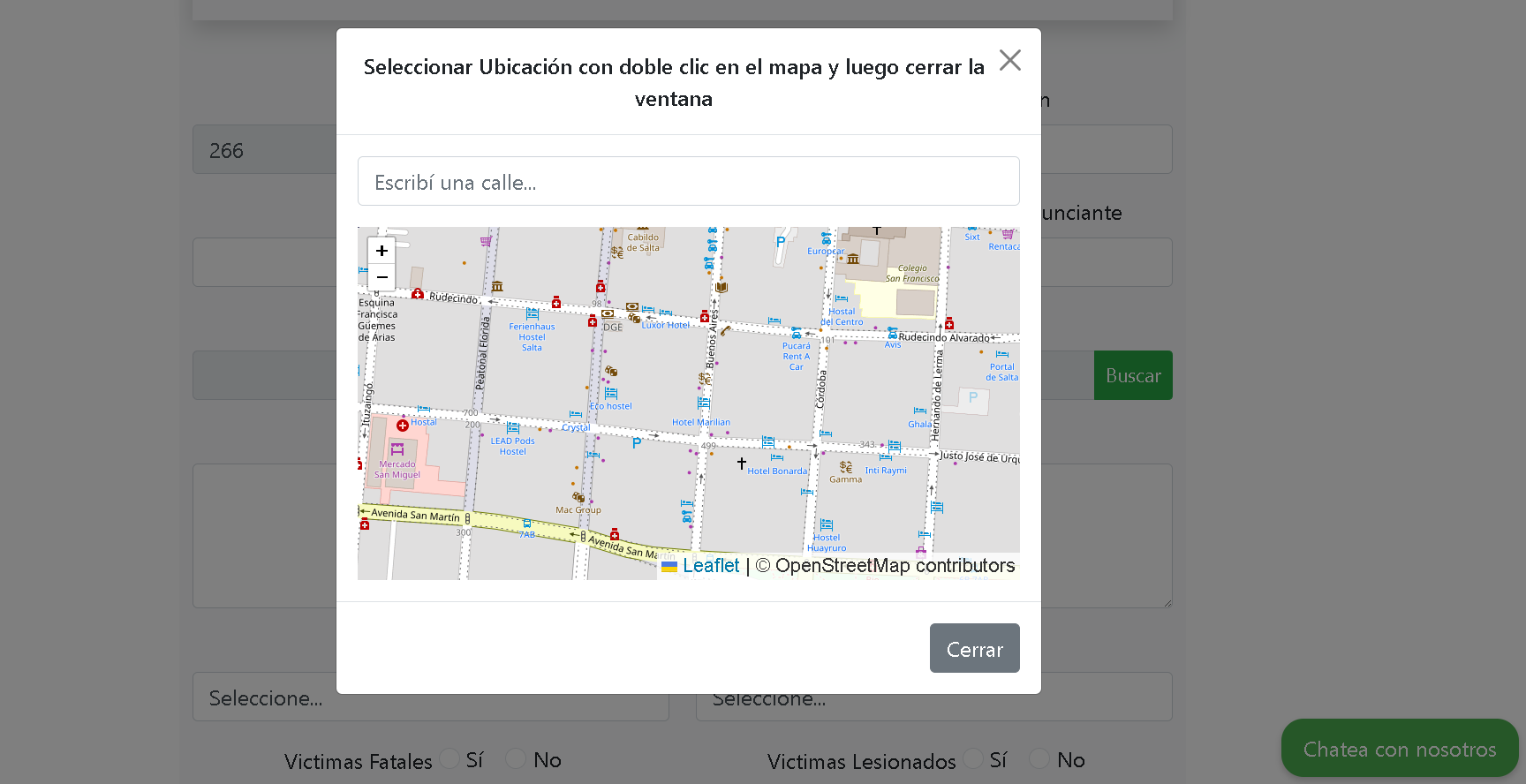Click the Luxor Hotel label
This screenshot has height=784, width=1526.
click(666, 325)
